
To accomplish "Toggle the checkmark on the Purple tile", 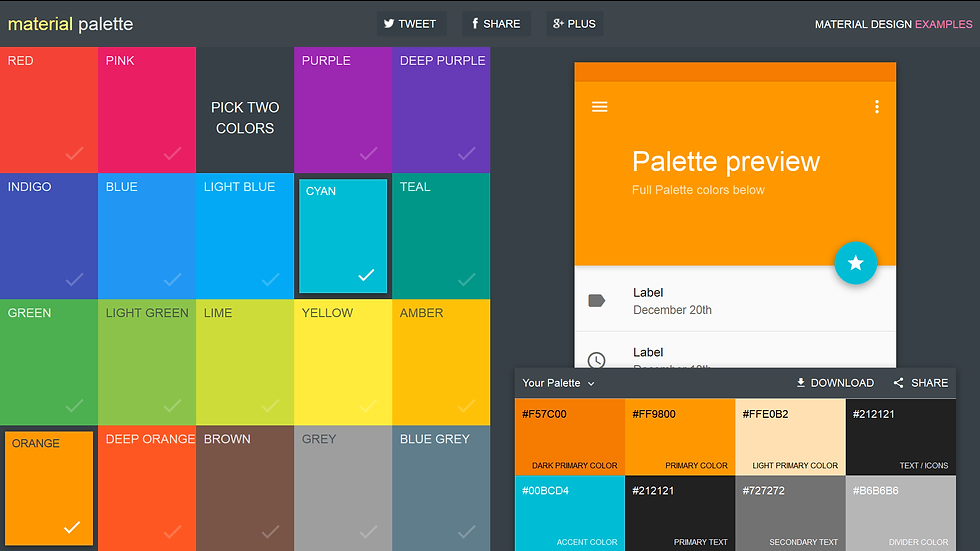I will (369, 153).
